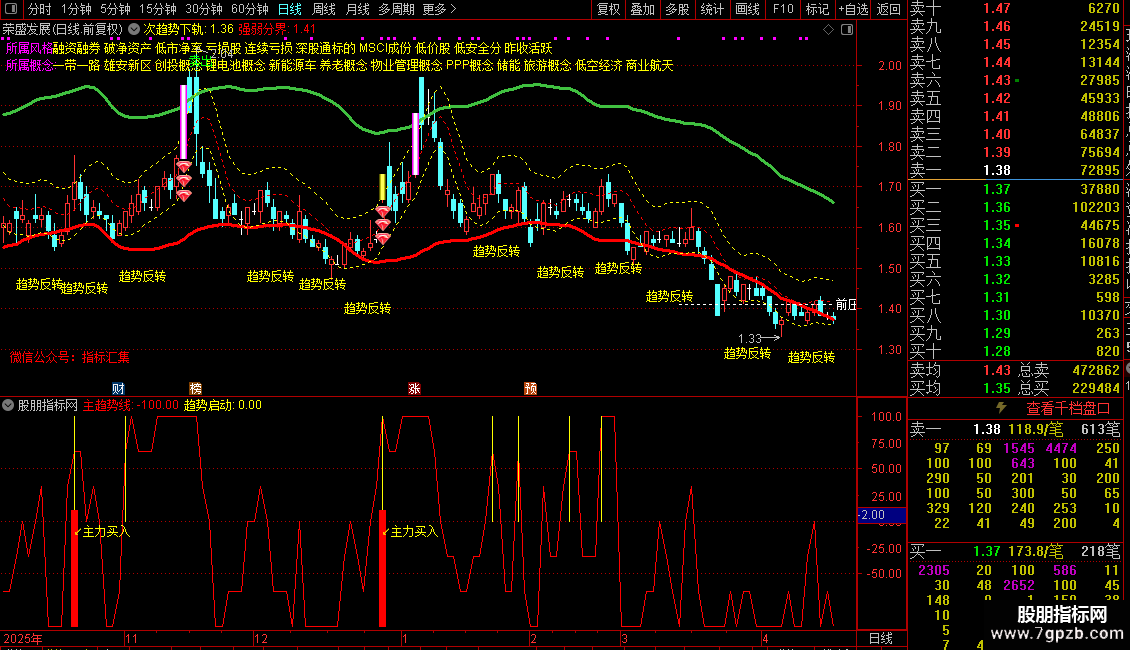This screenshot has width=1130, height=650.
Task: Click the 1.33 low price annotation
Action: (749, 338)
